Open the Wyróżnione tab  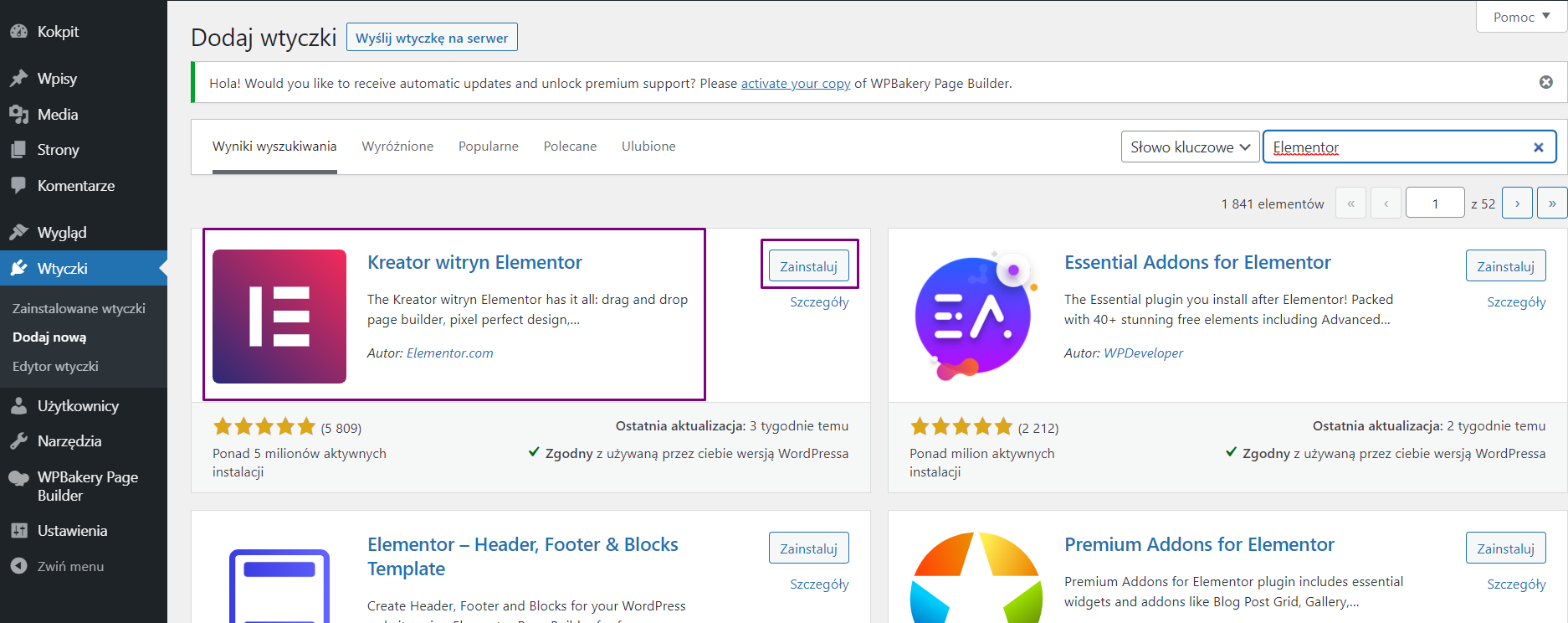click(x=397, y=147)
